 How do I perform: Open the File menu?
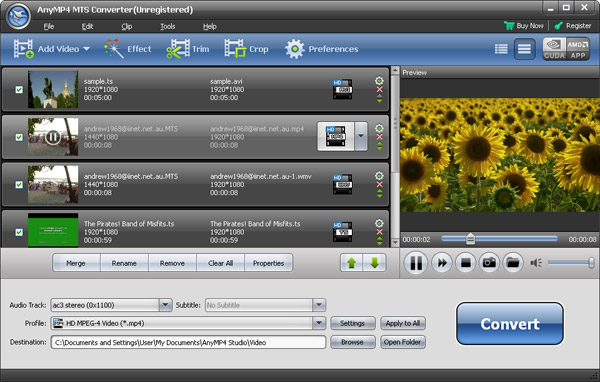49,26
